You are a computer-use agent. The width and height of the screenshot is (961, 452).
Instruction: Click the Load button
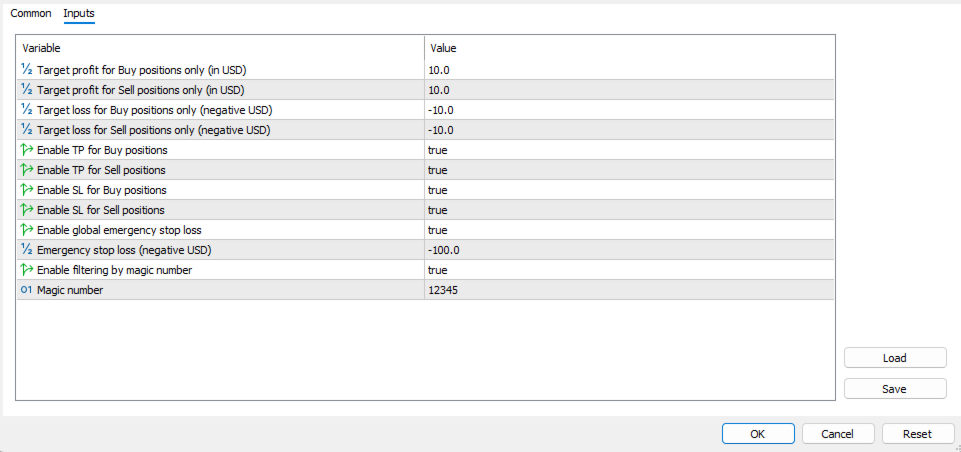(894, 358)
